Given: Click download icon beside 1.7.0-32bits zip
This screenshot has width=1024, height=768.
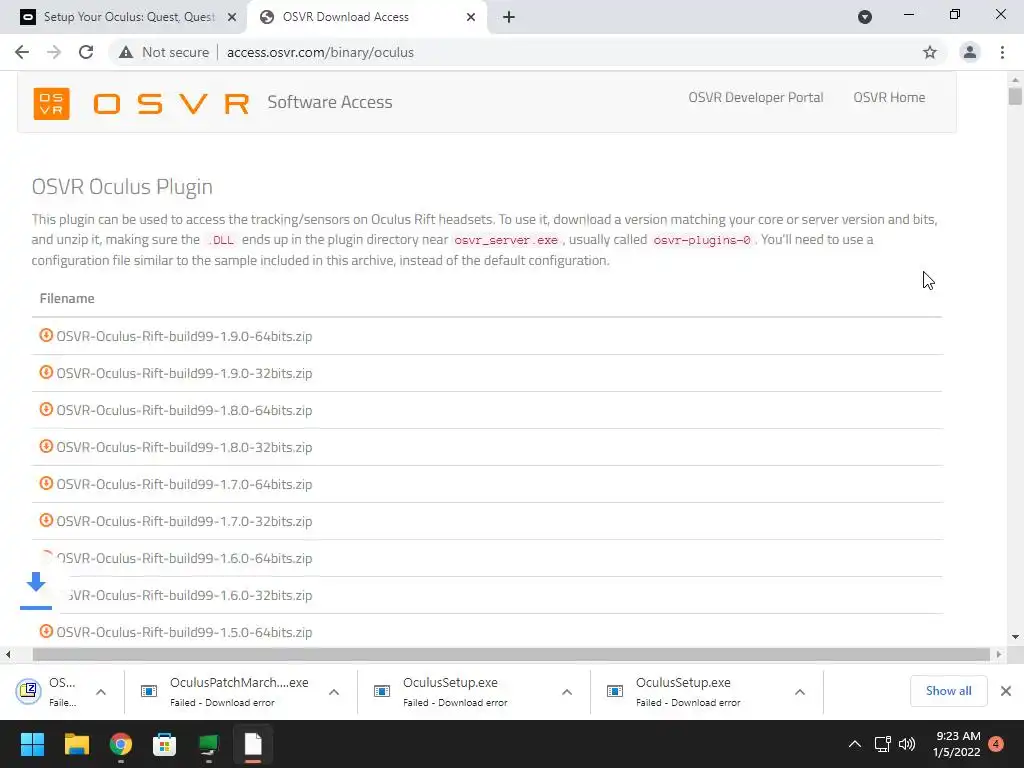Looking at the screenshot, I should pos(46,520).
